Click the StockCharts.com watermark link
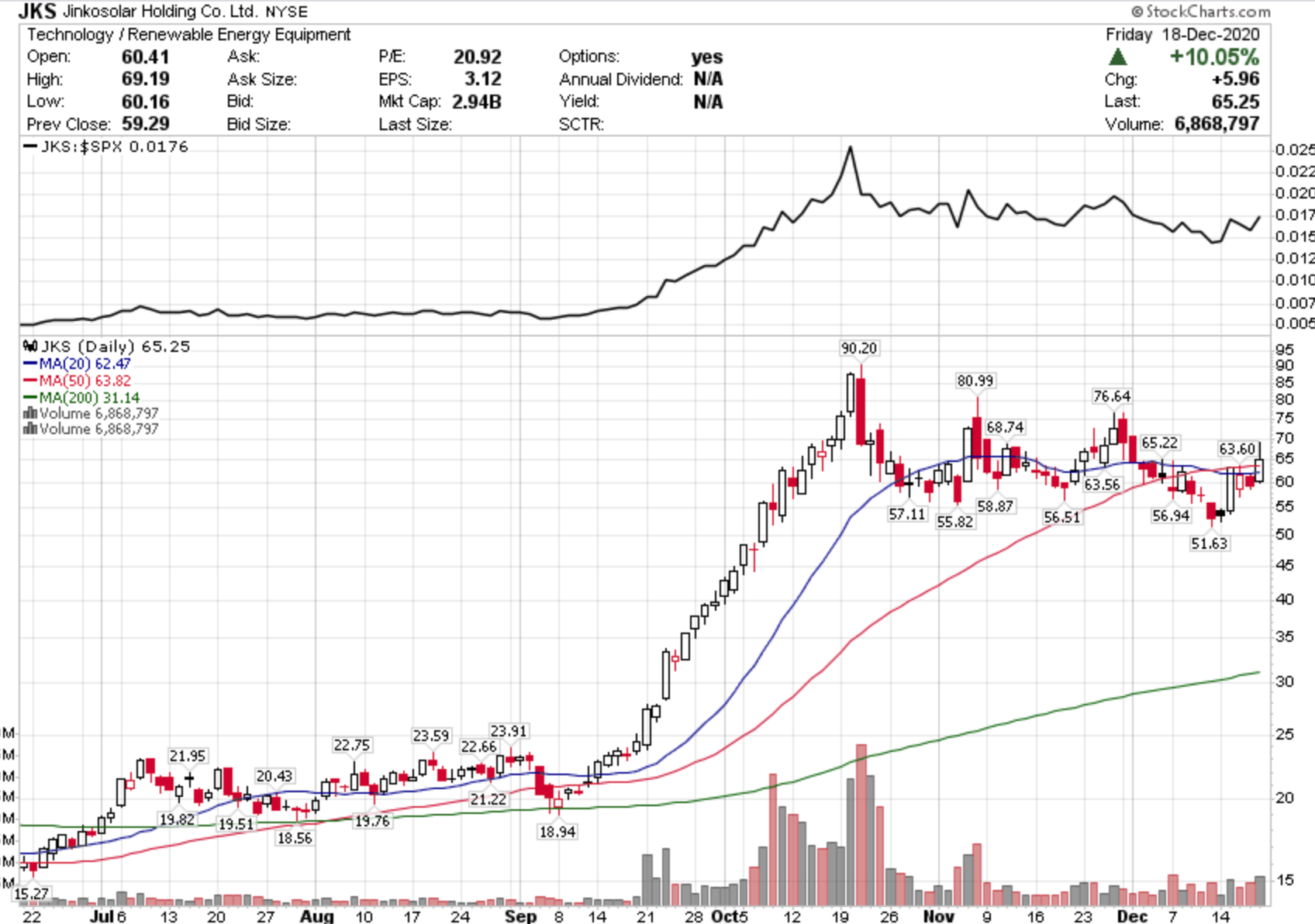The image size is (1315, 924). click(1200, 11)
